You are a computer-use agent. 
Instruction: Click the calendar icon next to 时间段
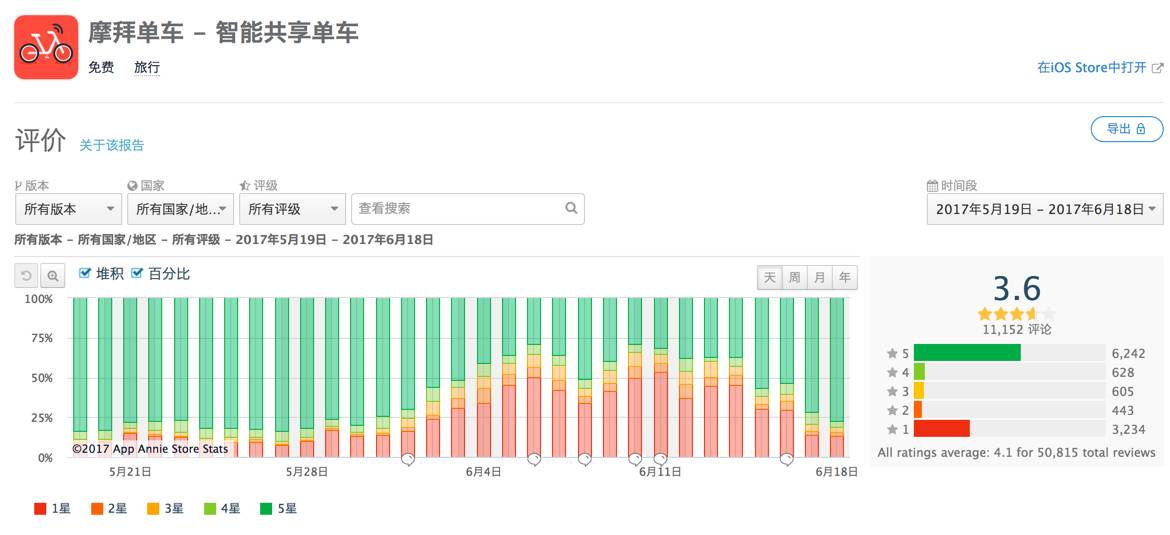click(x=932, y=186)
